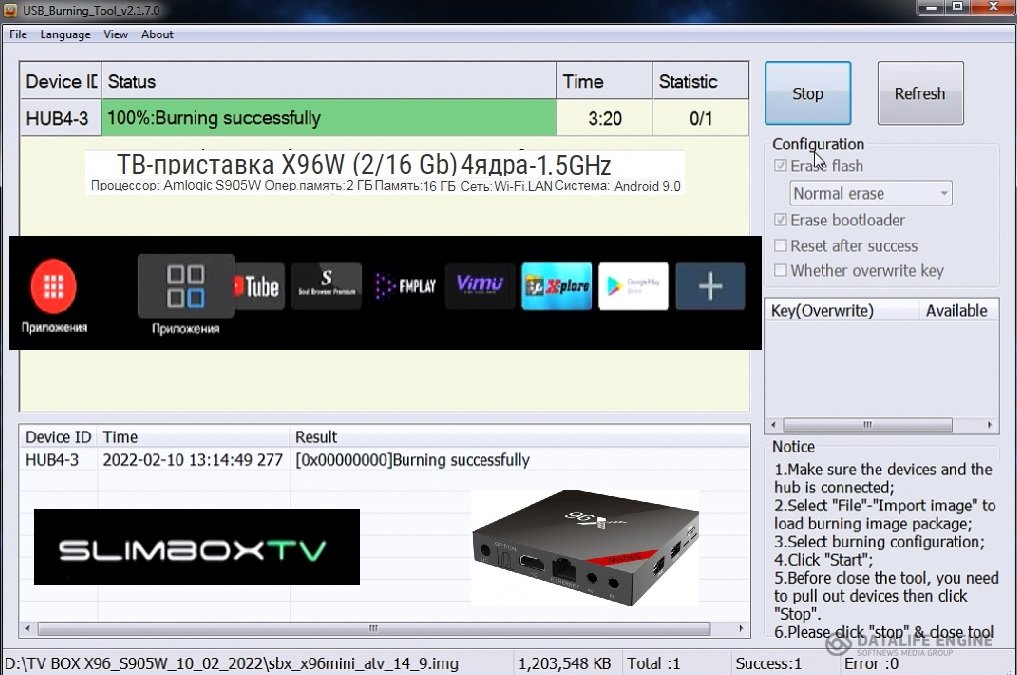Click the key list scroll right arrow
Image resolution: width=1017 pixels, height=675 pixels.
click(x=990, y=425)
